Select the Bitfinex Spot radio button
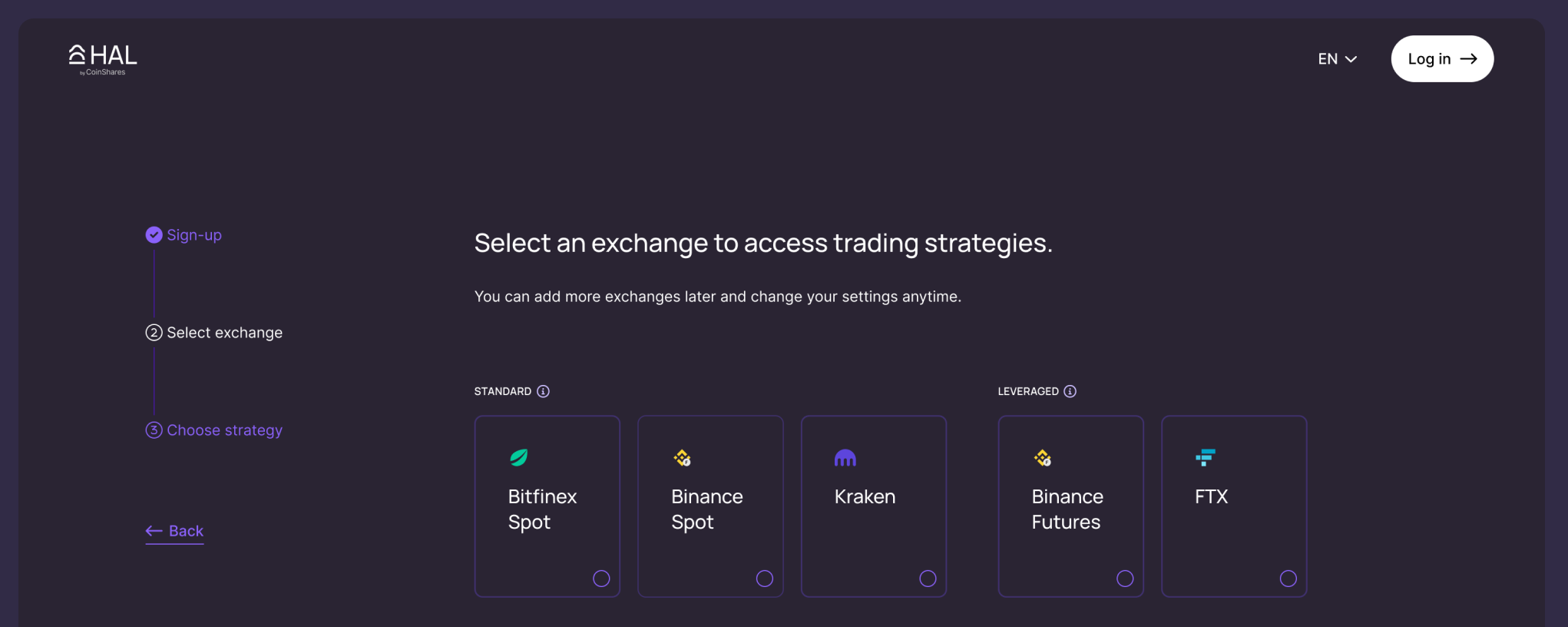 click(601, 578)
